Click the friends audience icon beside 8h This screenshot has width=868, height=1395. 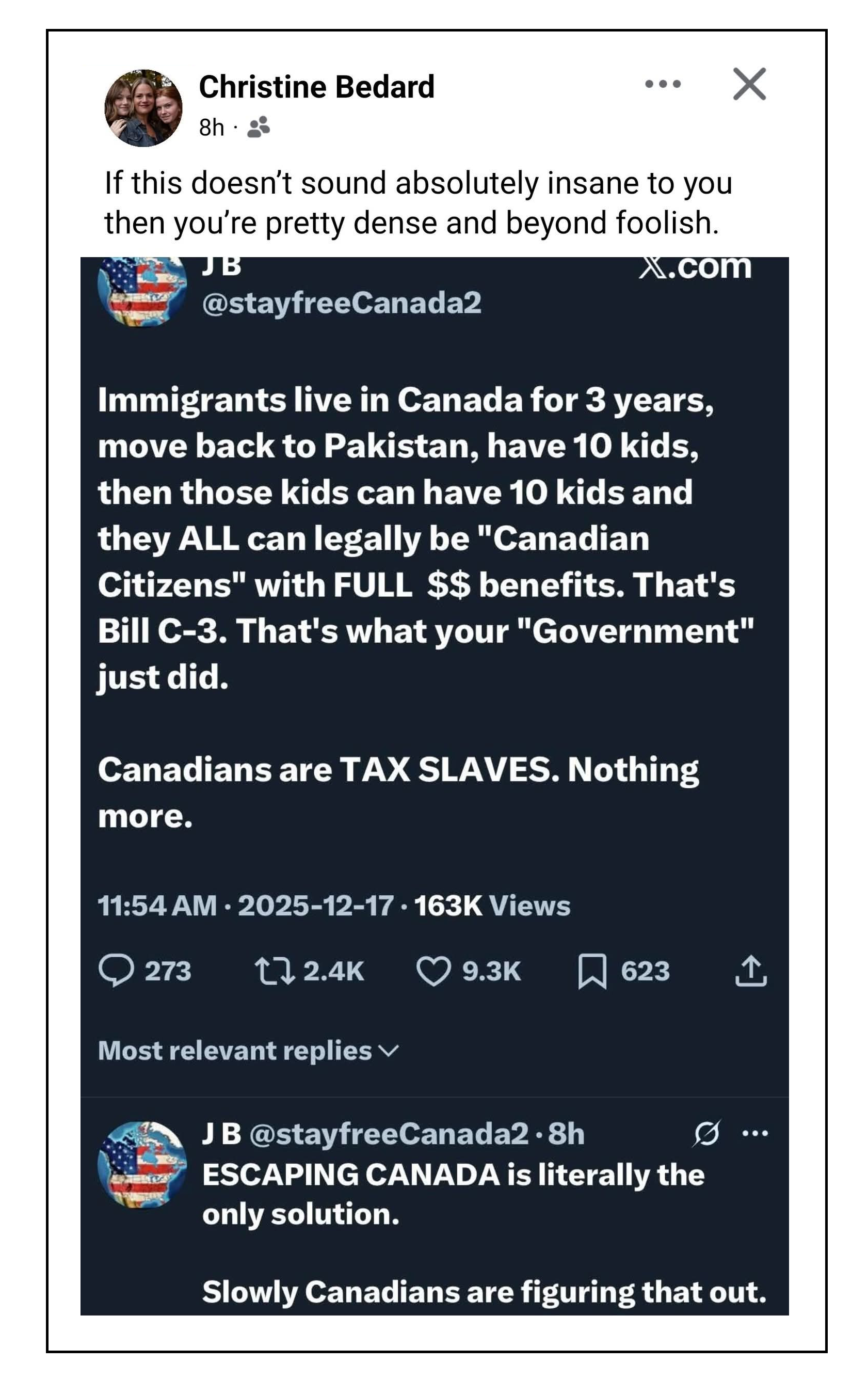259,128
